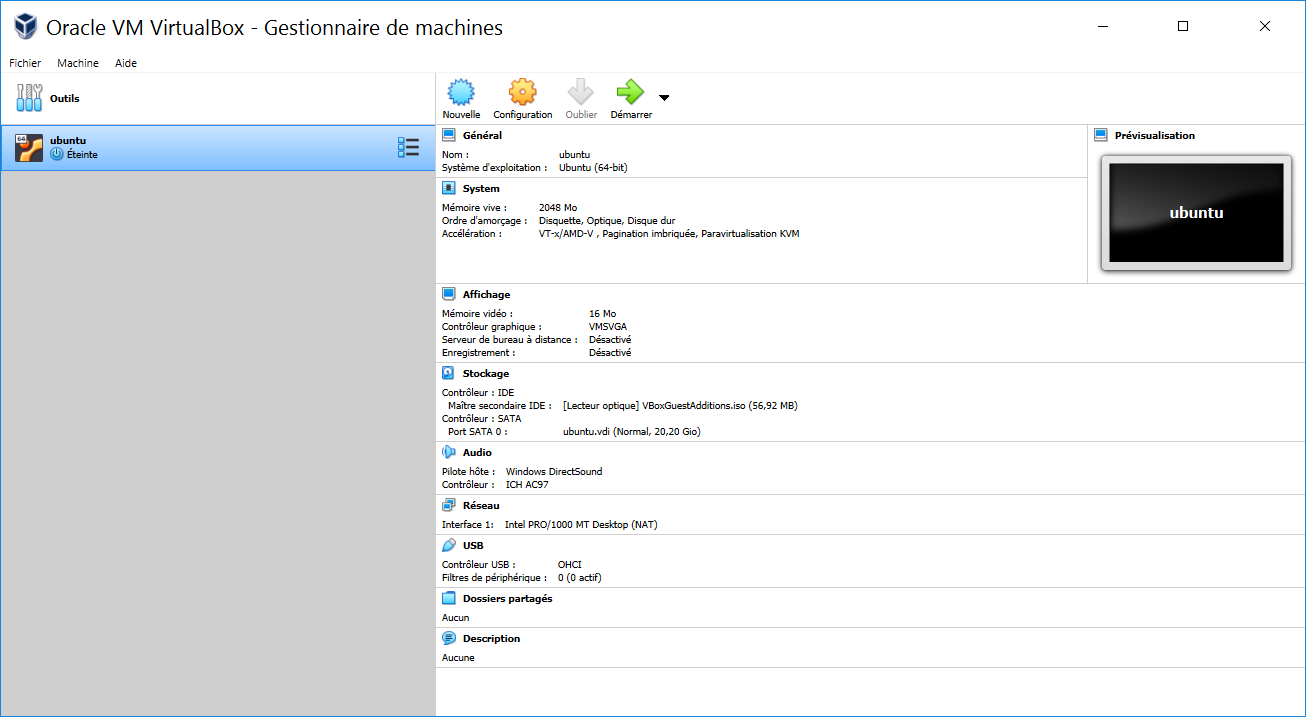Click the Prévisualisation section icon
The height and width of the screenshot is (717, 1306).
1101,135
